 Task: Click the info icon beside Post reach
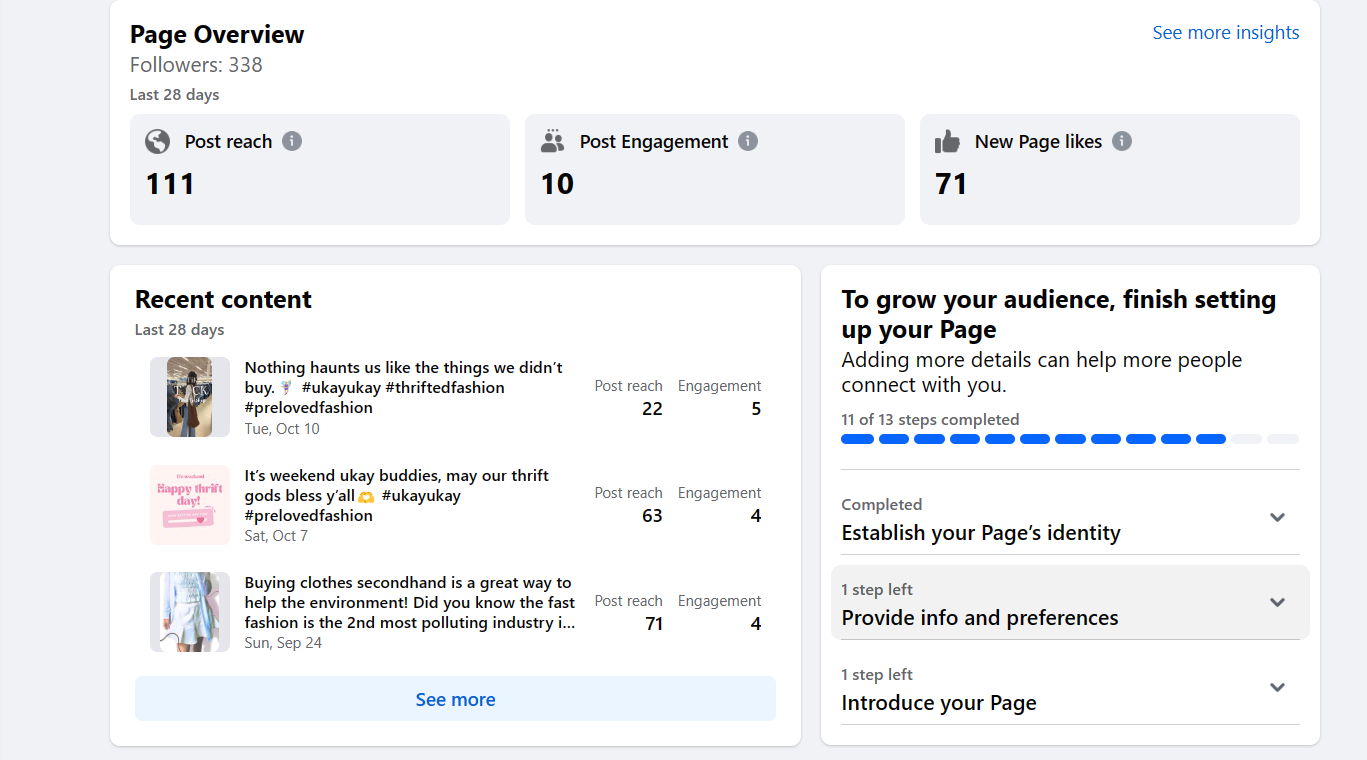[292, 141]
